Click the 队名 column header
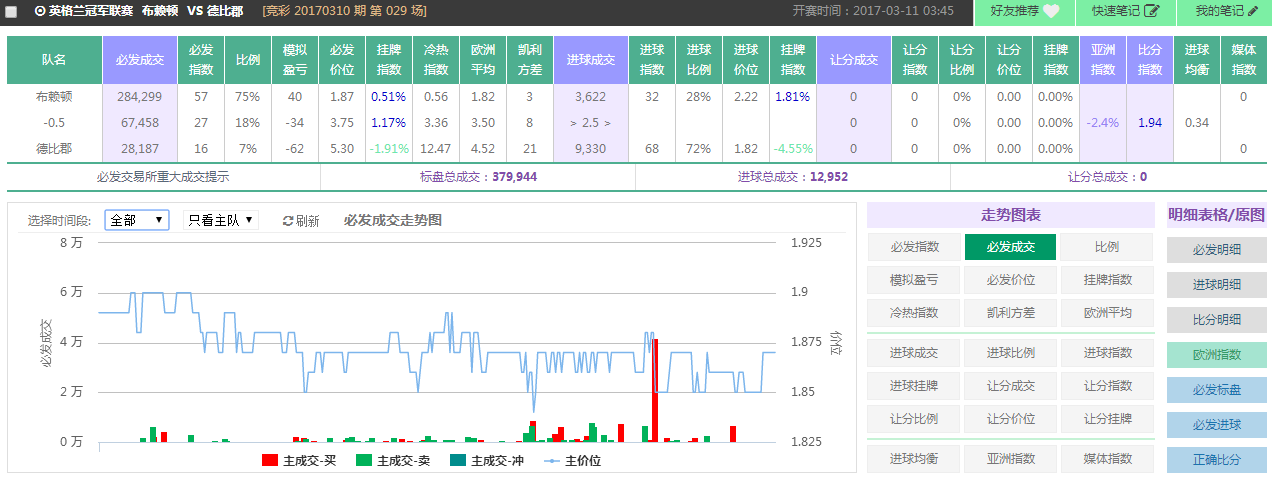 pyautogui.click(x=54, y=61)
